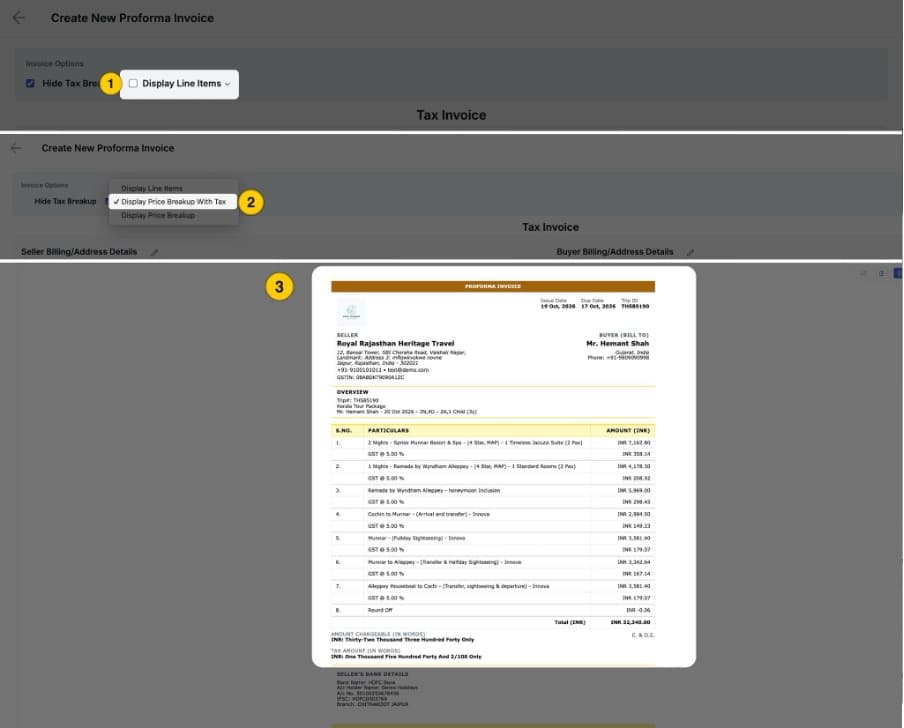Image resolution: width=904 pixels, height=728 pixels.
Task: Click row 7 Alleppey Houseboat to Cochin entry
Action: 458,586
